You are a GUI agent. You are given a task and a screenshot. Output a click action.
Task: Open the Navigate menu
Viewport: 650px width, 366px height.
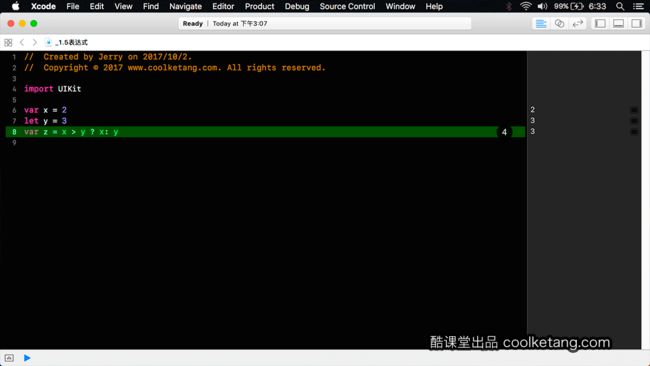coord(185,6)
